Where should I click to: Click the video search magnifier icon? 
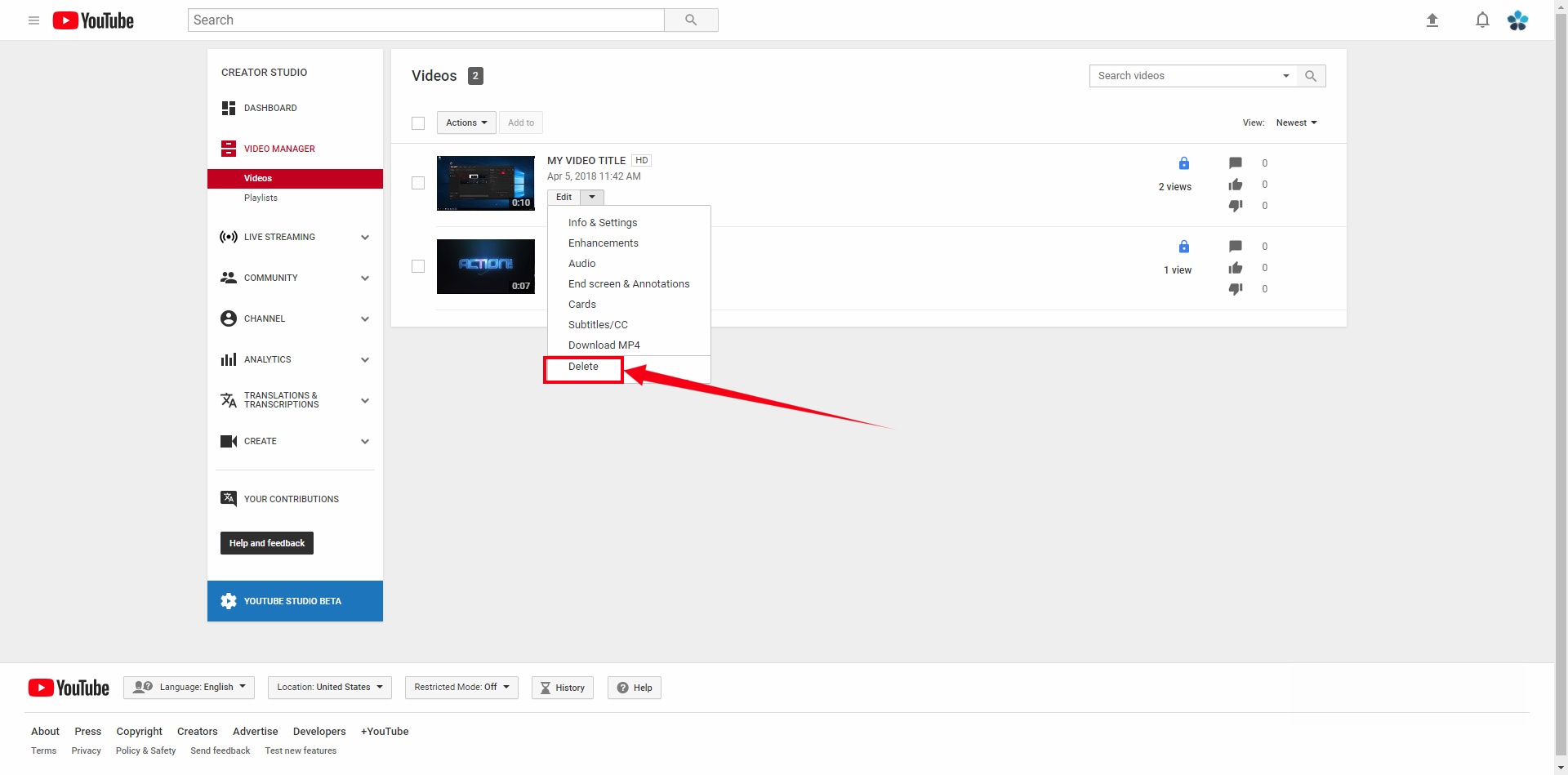(x=1311, y=76)
